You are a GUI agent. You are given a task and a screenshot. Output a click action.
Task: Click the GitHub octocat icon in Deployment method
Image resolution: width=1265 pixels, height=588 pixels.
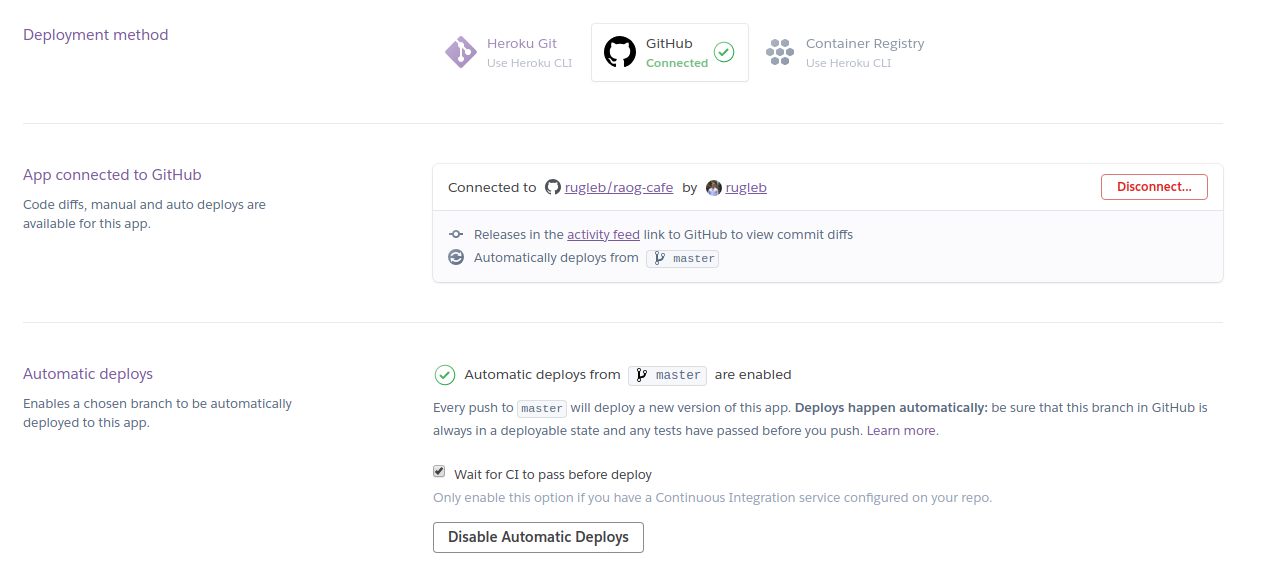point(620,52)
